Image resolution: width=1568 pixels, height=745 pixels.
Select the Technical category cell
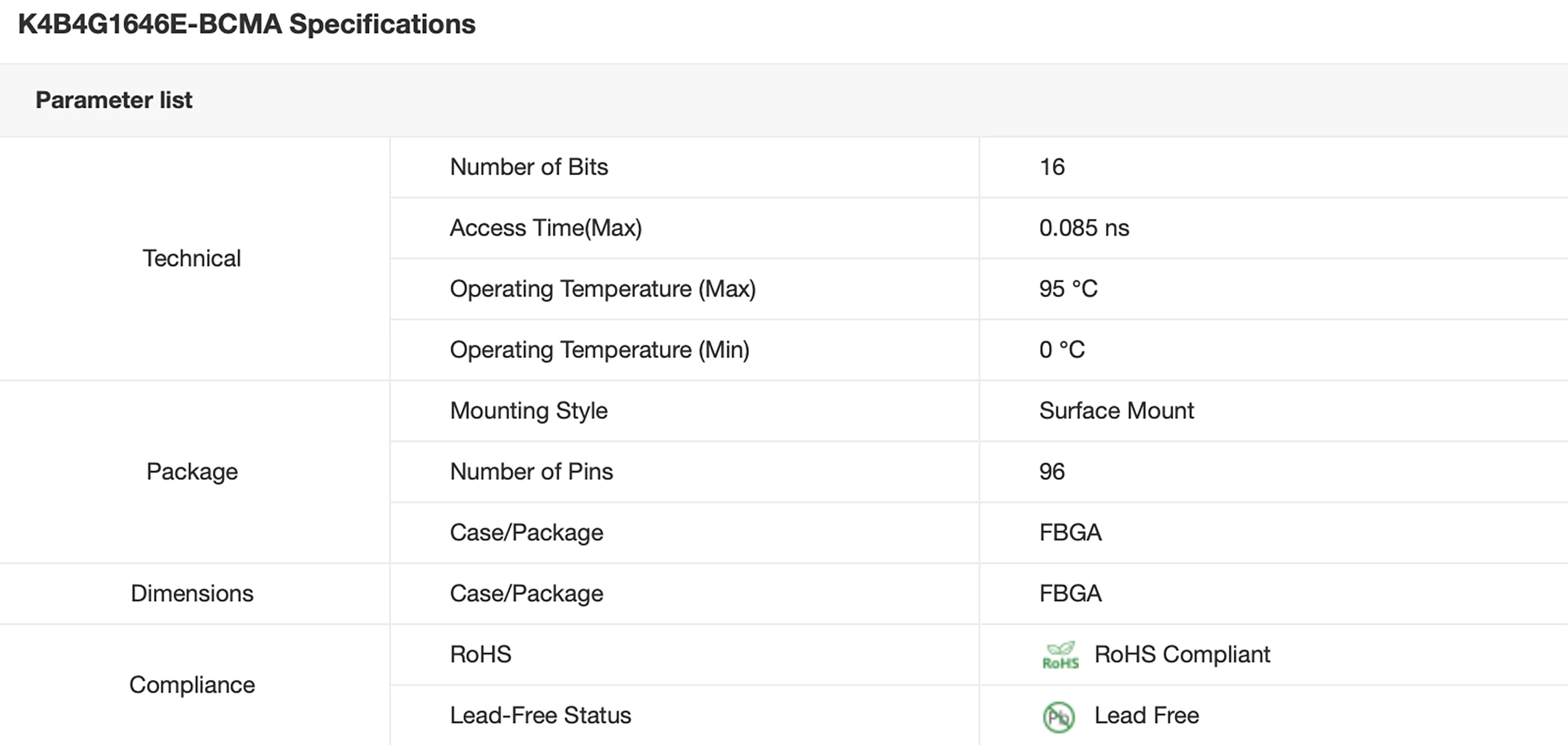(x=192, y=258)
